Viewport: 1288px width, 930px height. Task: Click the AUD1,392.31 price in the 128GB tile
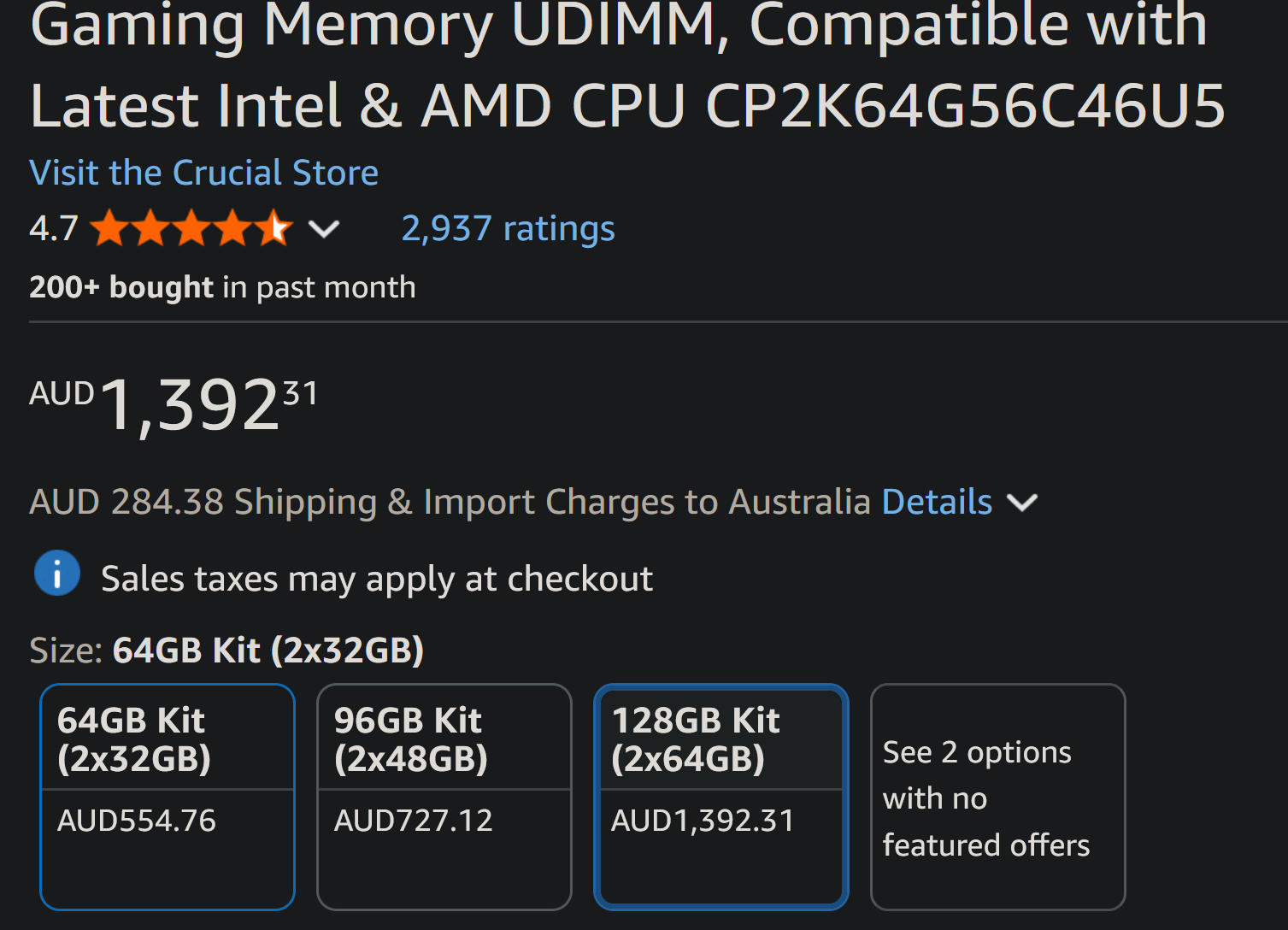(x=703, y=821)
